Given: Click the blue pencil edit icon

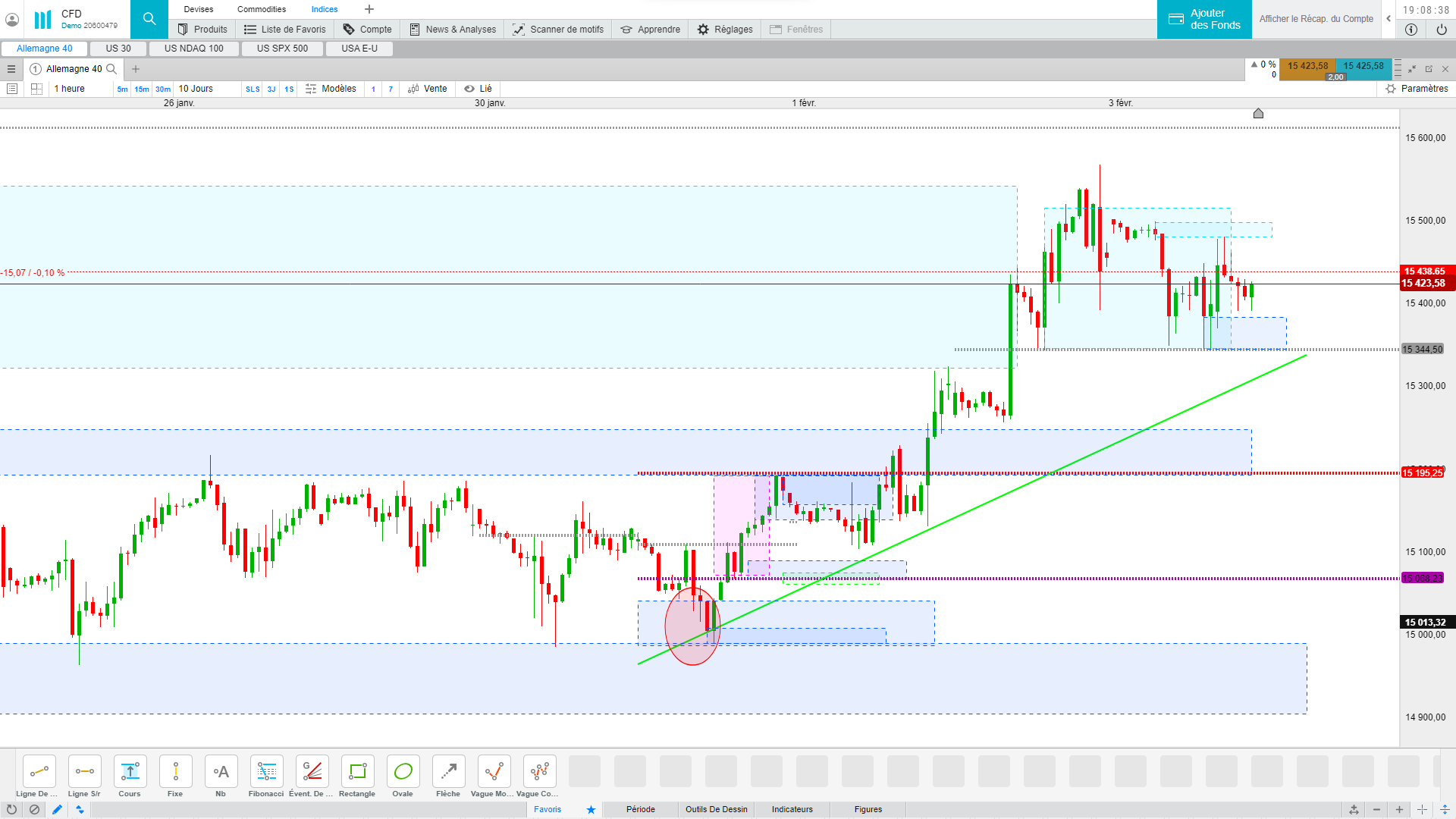Looking at the screenshot, I should coord(57,809).
